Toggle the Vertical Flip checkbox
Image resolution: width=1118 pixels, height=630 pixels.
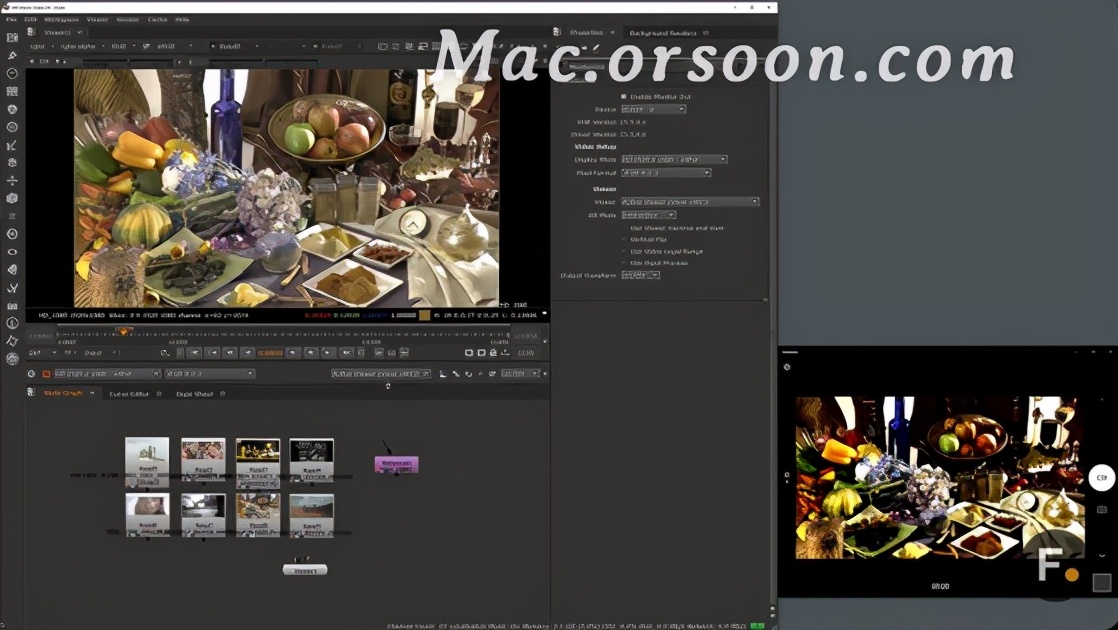point(624,238)
